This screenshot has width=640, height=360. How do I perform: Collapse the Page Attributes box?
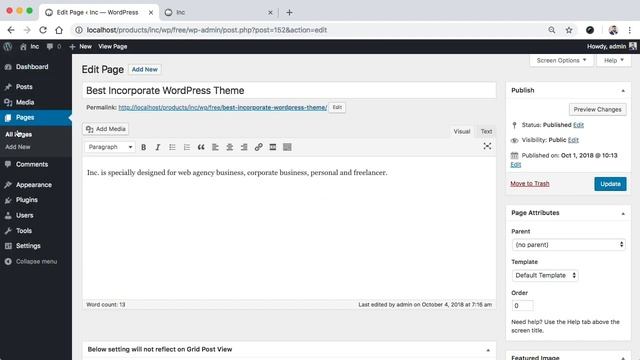click(623, 213)
